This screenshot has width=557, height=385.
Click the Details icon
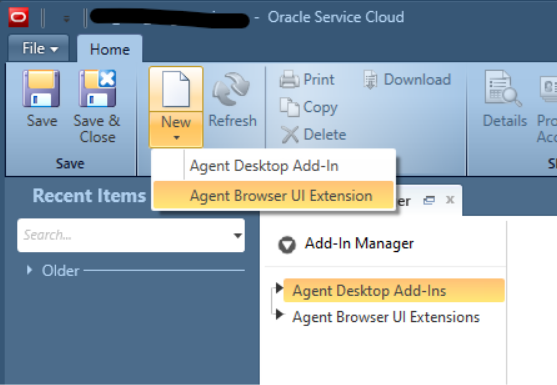point(503,88)
